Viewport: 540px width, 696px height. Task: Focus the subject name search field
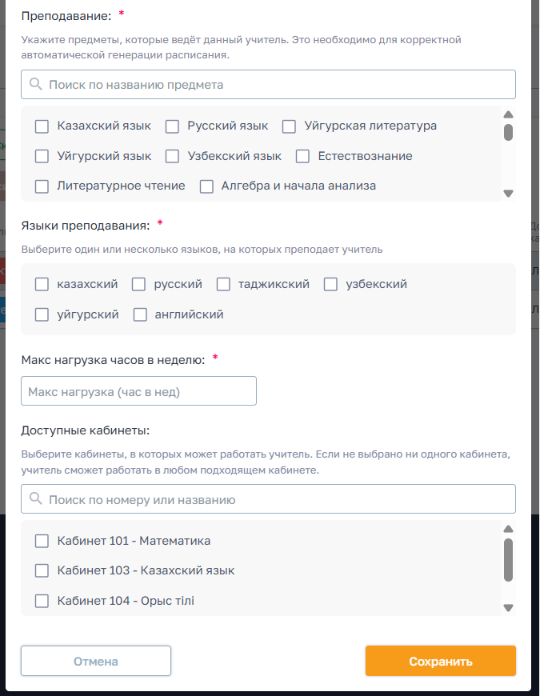click(268, 84)
